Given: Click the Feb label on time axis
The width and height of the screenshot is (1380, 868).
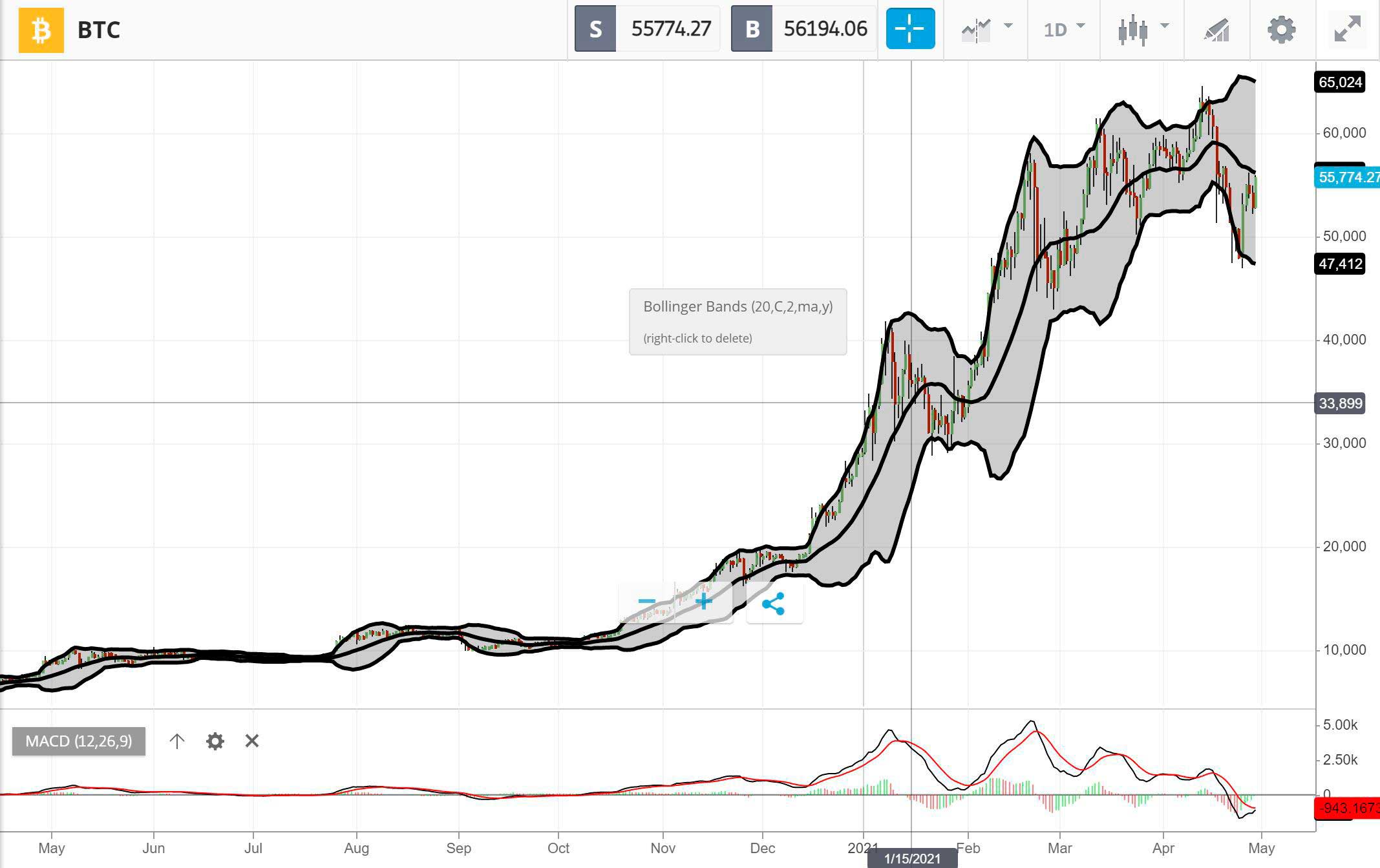Looking at the screenshot, I should pos(968,848).
